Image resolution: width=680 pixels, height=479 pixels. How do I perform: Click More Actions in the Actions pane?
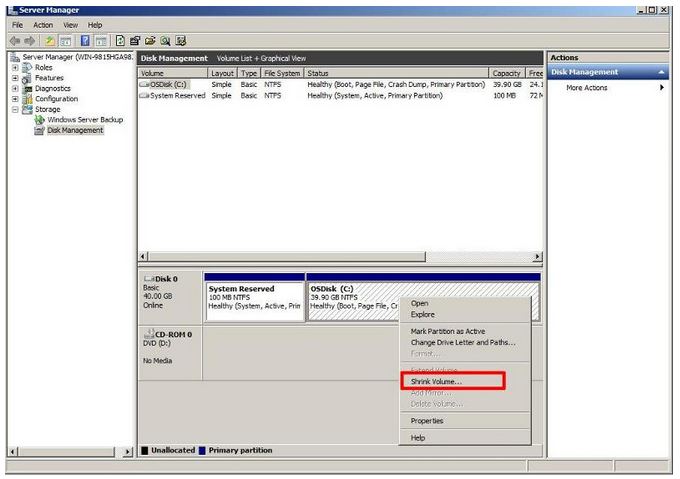[587, 88]
